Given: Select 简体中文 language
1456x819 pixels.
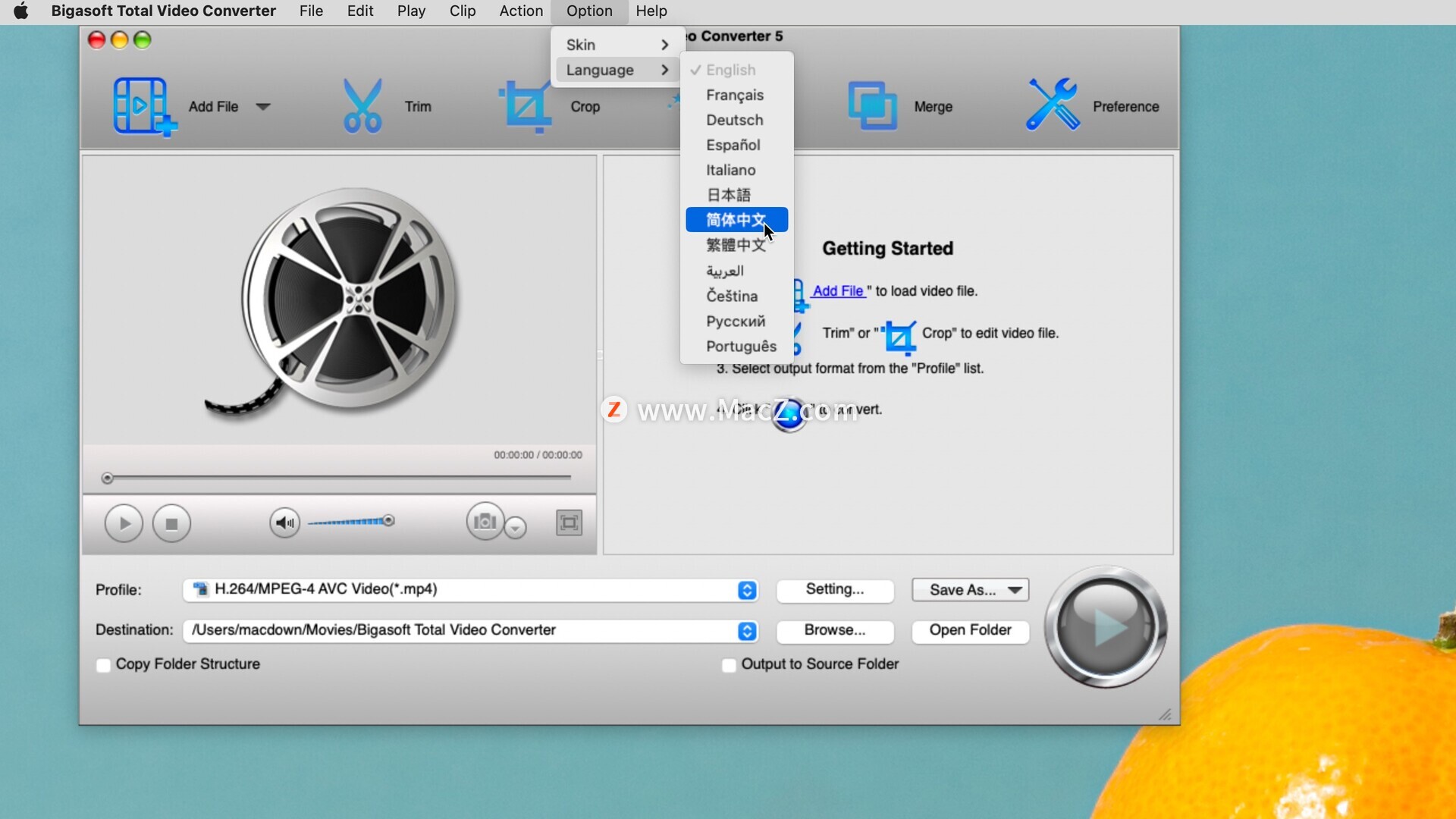Looking at the screenshot, I should (736, 220).
